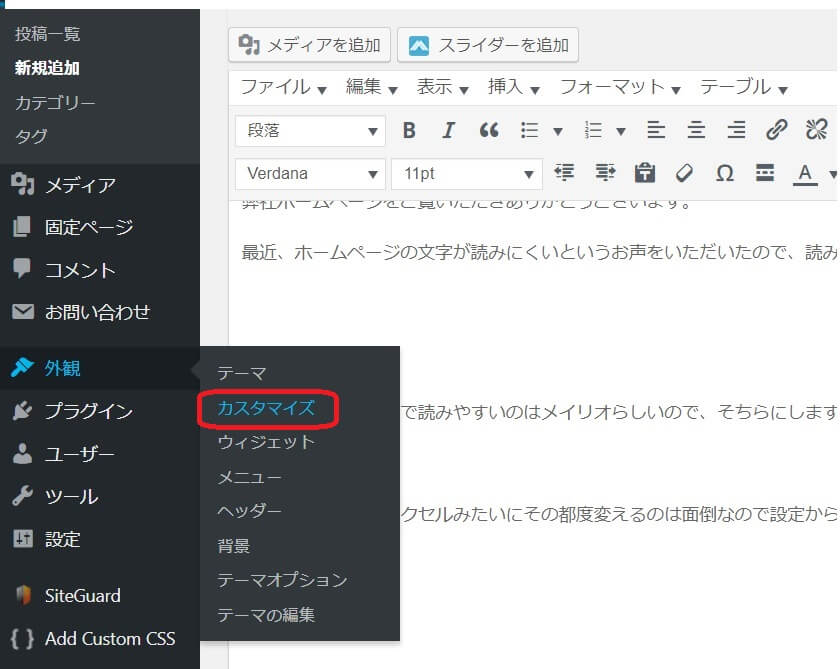
Task: Open プラグイン in the sidebar
Action: pos(100,411)
